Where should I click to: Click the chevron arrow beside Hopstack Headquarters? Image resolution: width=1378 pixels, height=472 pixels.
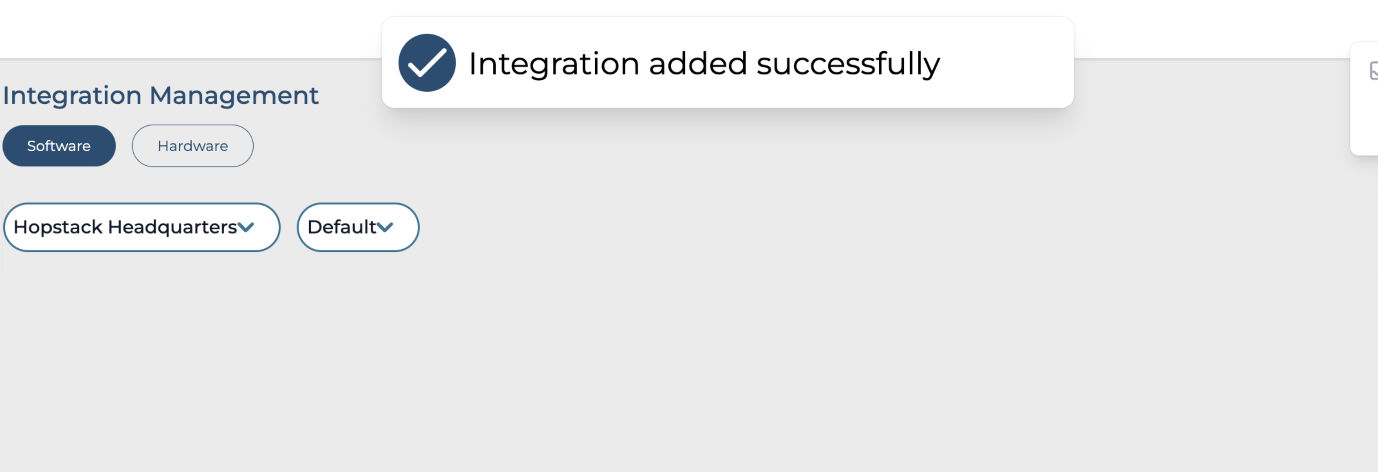point(246,227)
